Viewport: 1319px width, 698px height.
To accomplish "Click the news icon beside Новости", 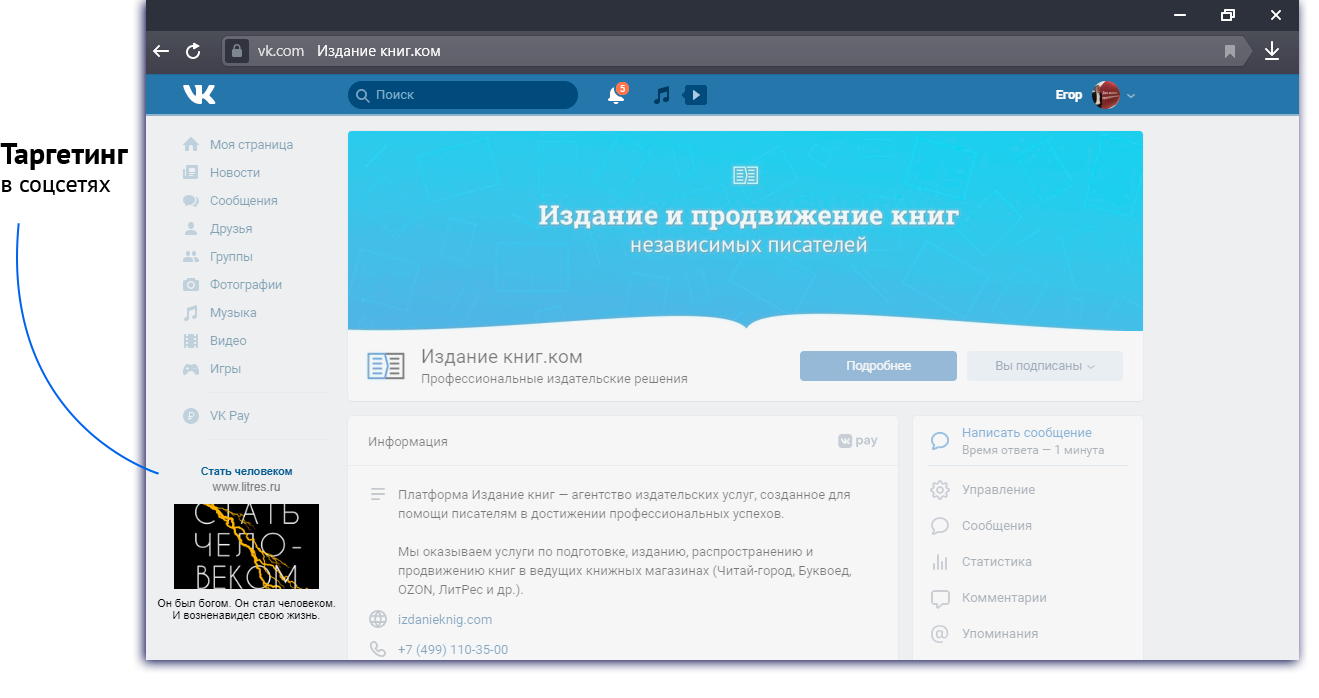I will [191, 173].
